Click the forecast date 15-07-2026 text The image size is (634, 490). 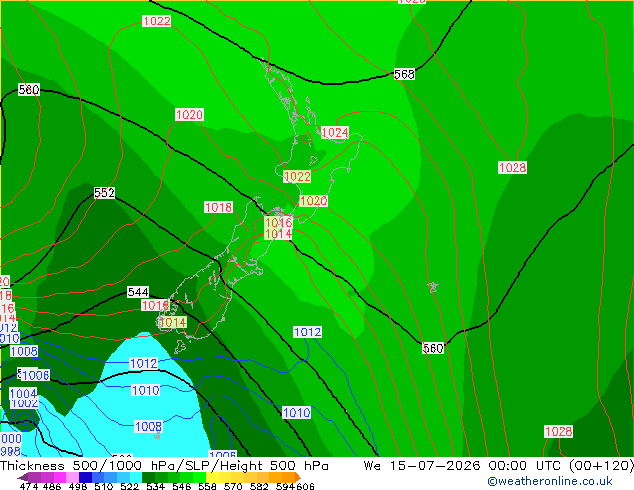pyautogui.click(x=435, y=466)
